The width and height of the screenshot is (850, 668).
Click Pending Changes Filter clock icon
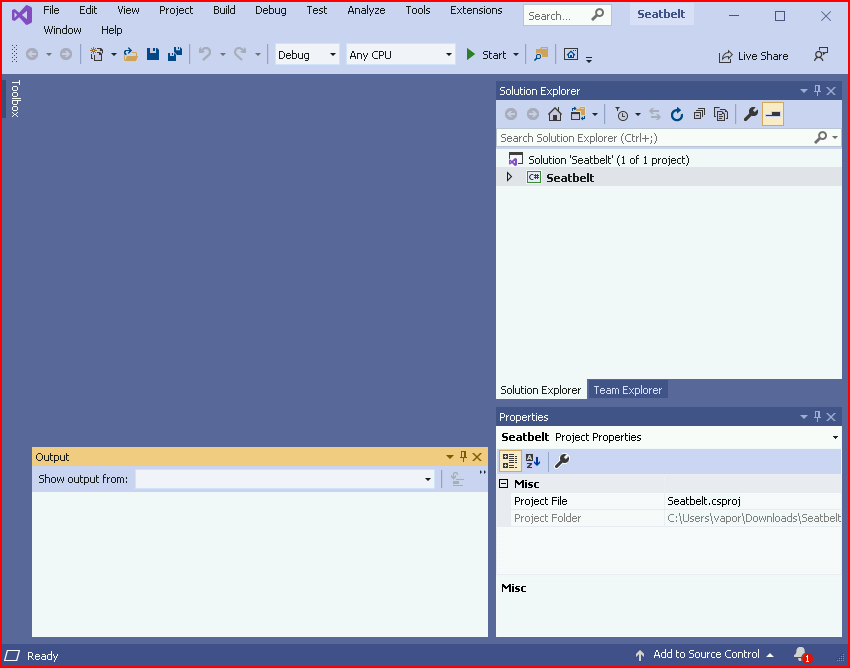pyautogui.click(x=621, y=114)
